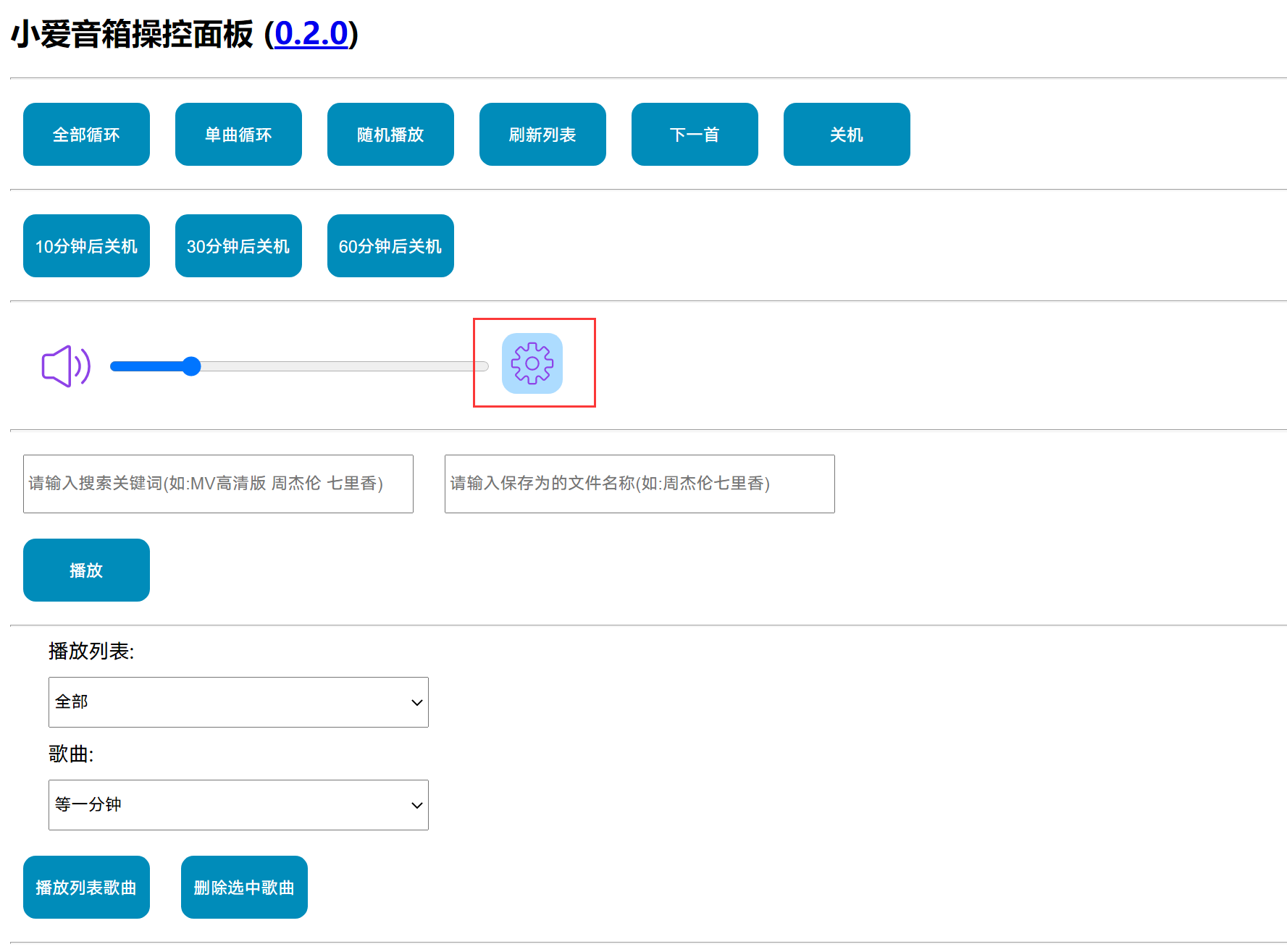Expand the 歌曲 dropdown showing 等一分钟
Screen dimensions: 1287x952
[x=238, y=805]
